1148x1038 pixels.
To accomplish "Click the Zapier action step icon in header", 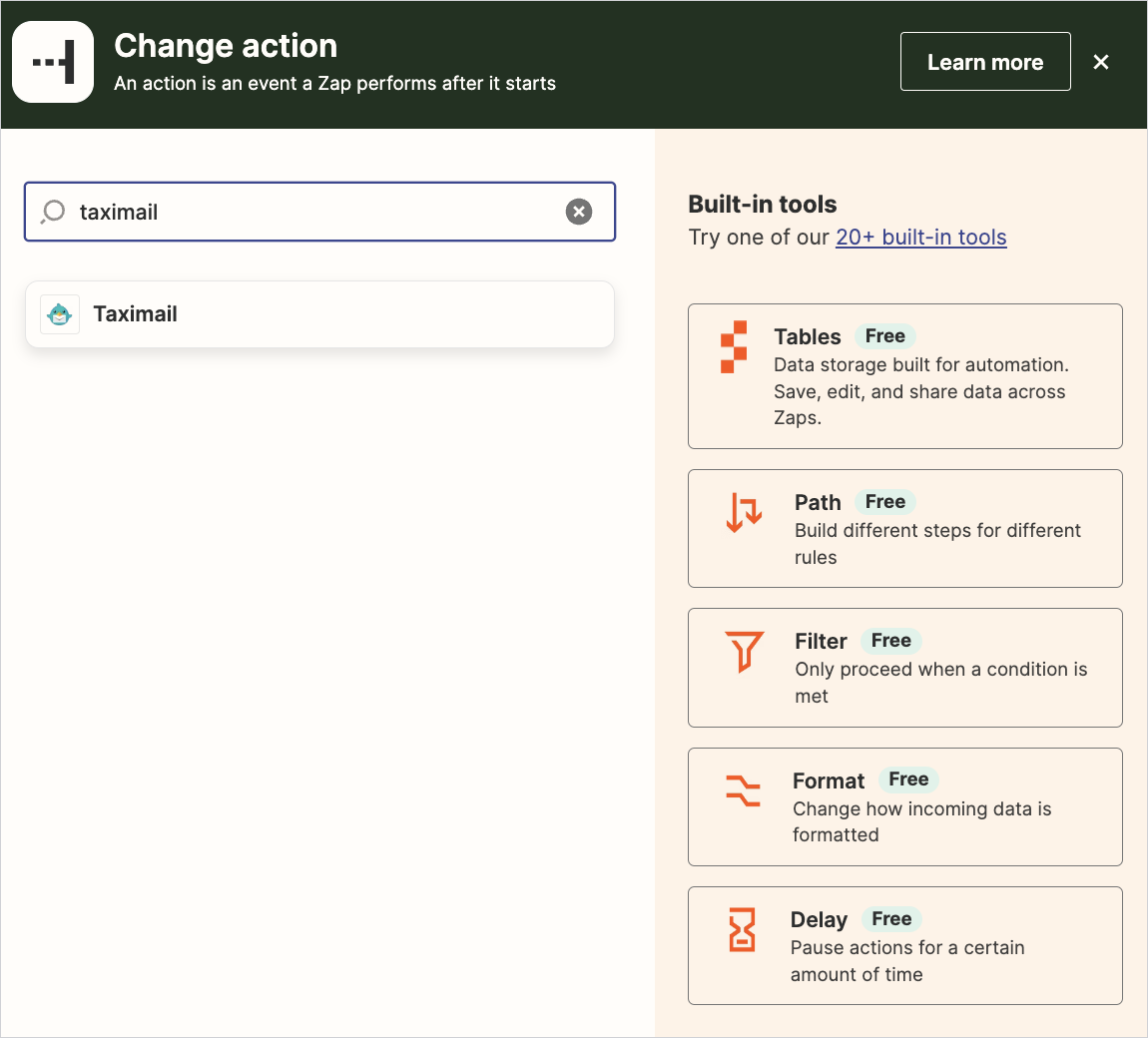I will (53, 62).
